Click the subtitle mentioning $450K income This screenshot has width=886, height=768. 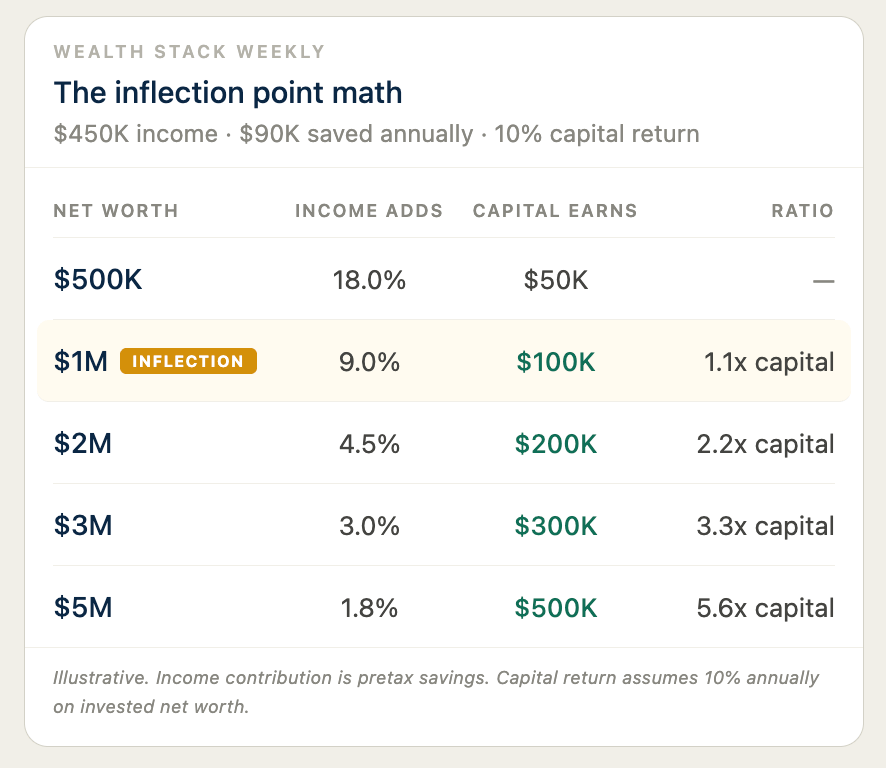376,134
